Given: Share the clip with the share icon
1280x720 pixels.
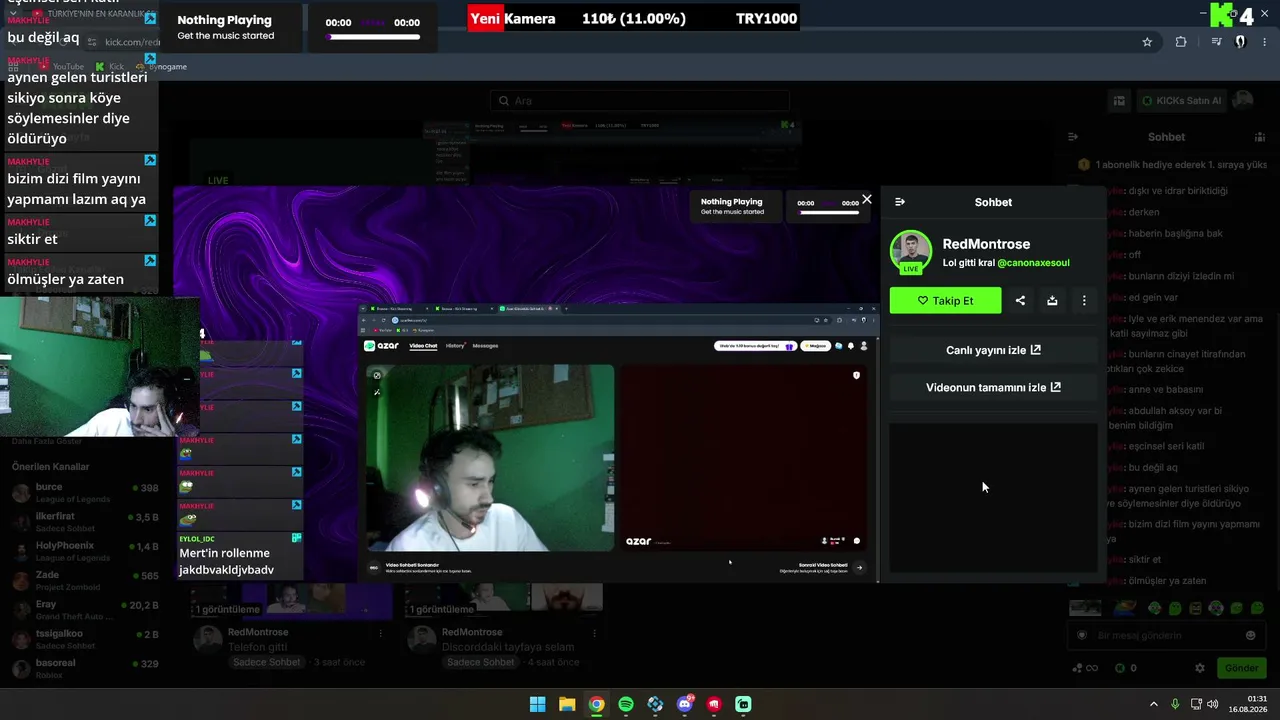Looking at the screenshot, I should click(x=1020, y=300).
